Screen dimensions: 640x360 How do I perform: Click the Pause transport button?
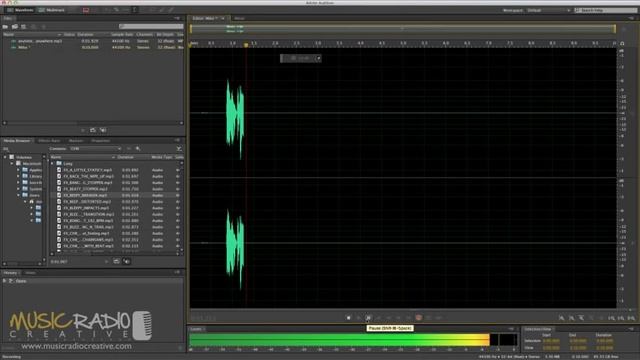(x=368, y=318)
